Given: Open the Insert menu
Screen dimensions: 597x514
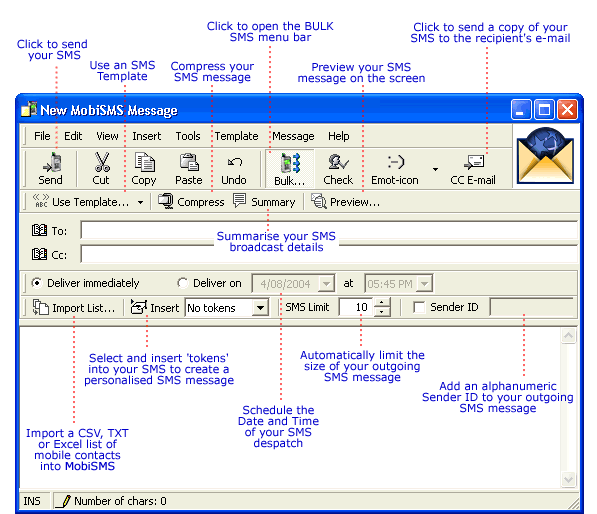Looking at the screenshot, I should point(147,136).
